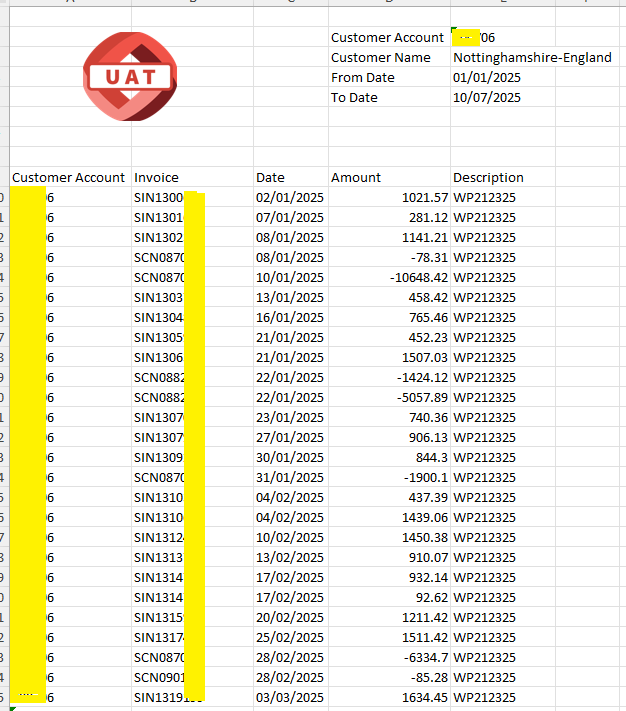Select the Nottinghamshire-England customer name cell
The height and width of the screenshot is (711, 626).
pos(531,57)
